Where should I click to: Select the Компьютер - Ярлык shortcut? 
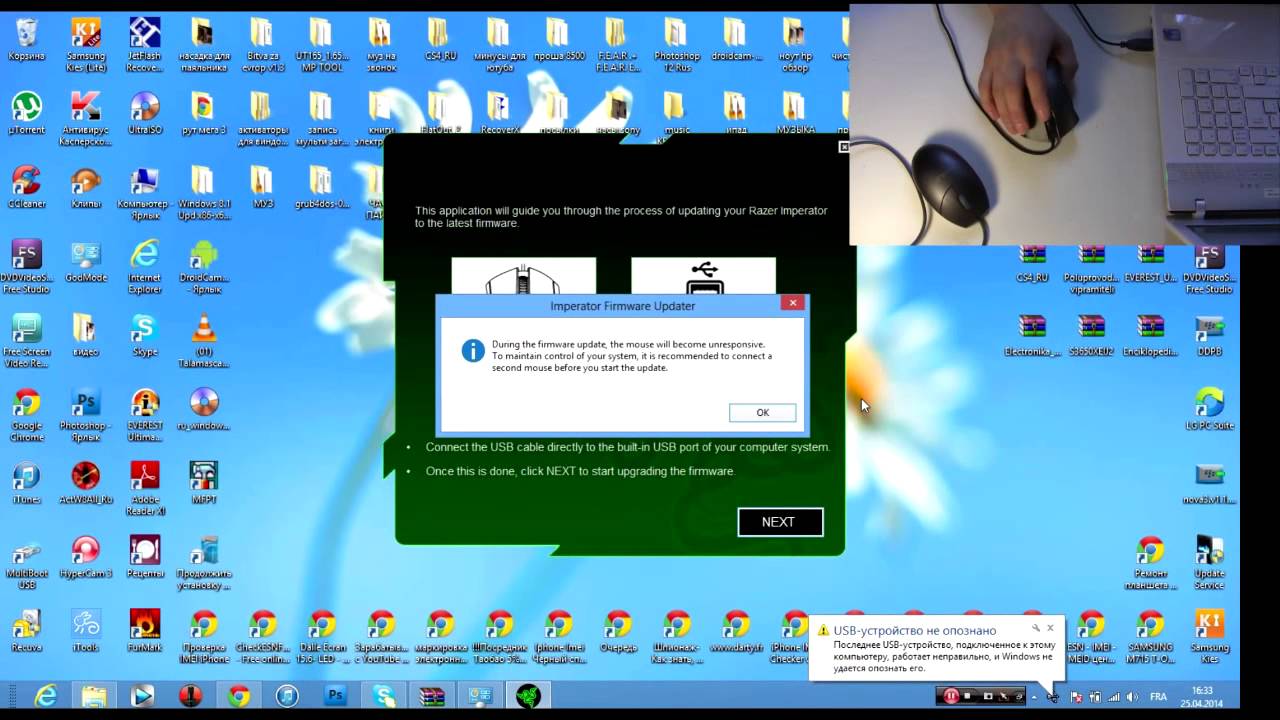click(145, 193)
